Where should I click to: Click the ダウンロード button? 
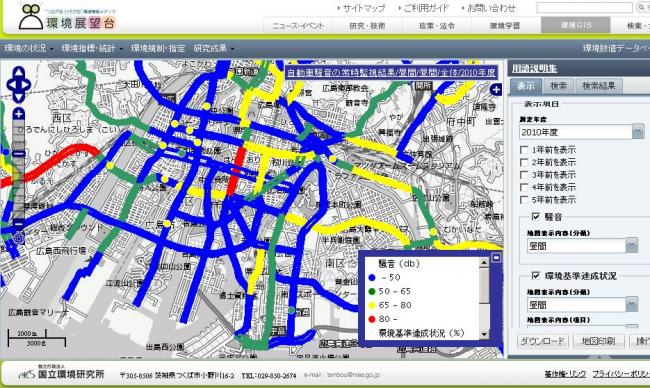pyautogui.click(x=542, y=341)
